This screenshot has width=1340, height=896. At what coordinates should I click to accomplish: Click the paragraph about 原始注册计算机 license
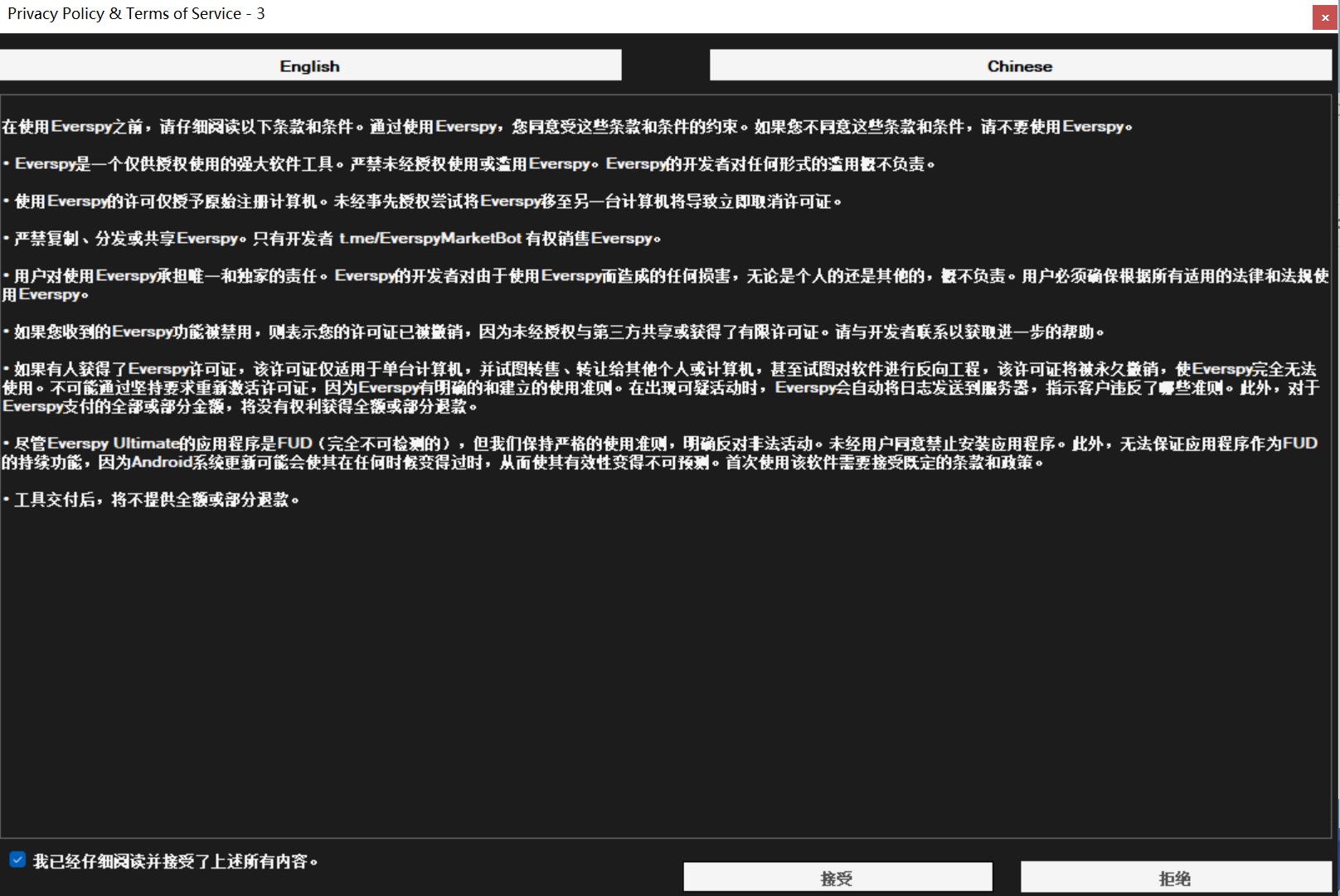[422, 201]
